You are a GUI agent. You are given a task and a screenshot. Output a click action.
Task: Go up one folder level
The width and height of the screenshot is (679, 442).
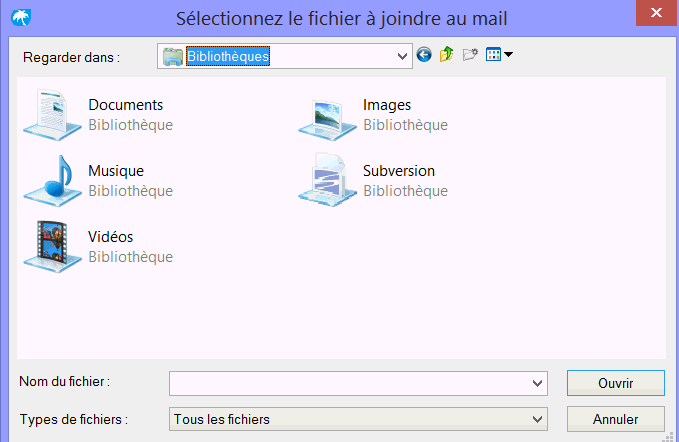point(446,55)
